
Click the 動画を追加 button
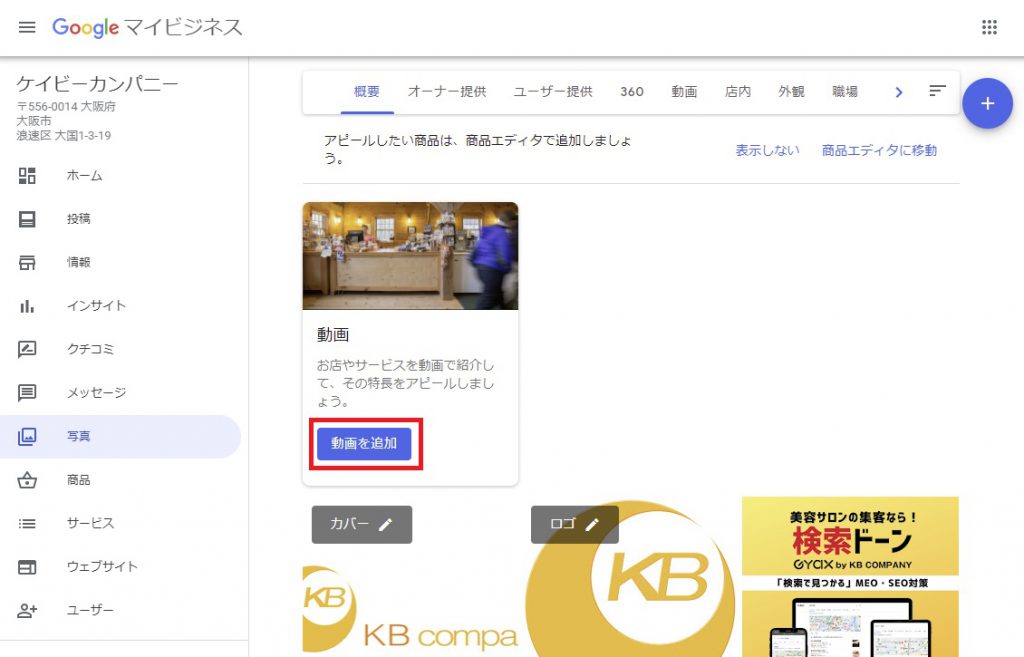tap(364, 443)
